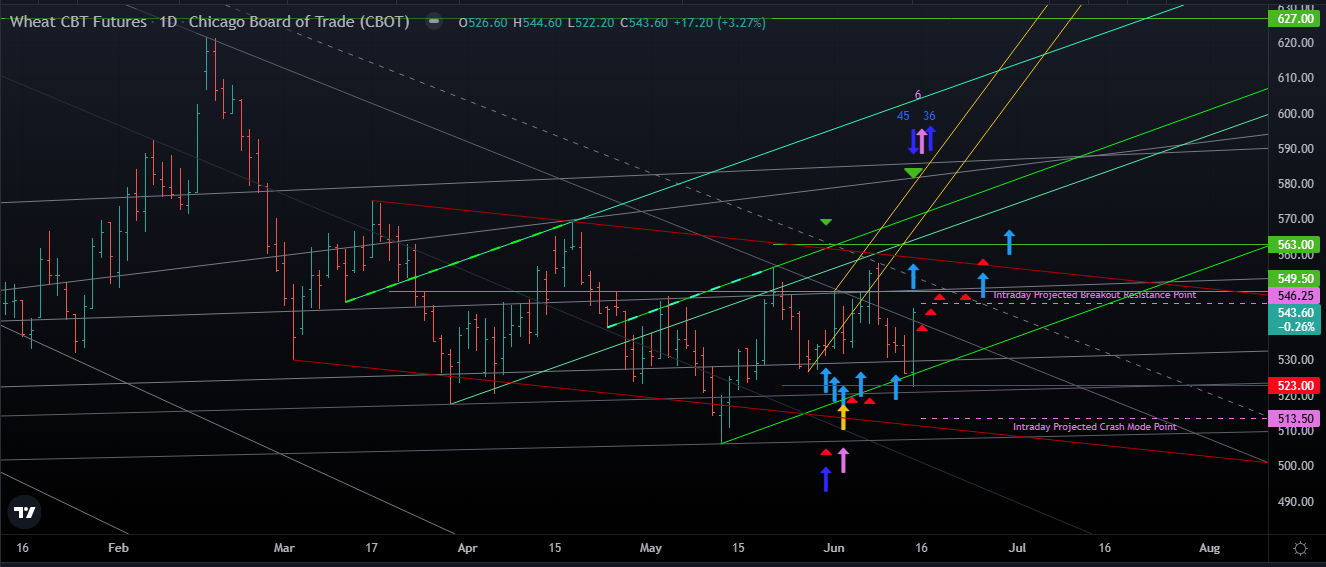Select the open value O526.60
1326x567 pixels.
[482, 22]
